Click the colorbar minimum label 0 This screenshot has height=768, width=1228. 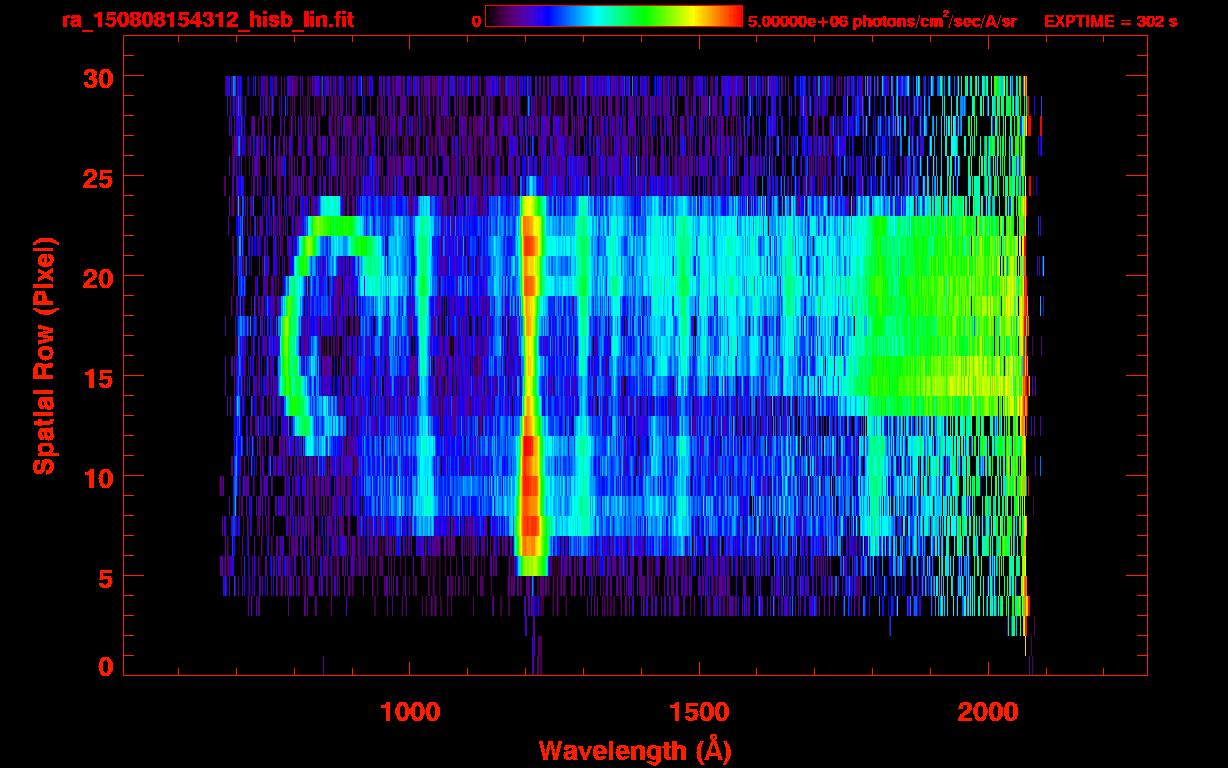coord(476,21)
